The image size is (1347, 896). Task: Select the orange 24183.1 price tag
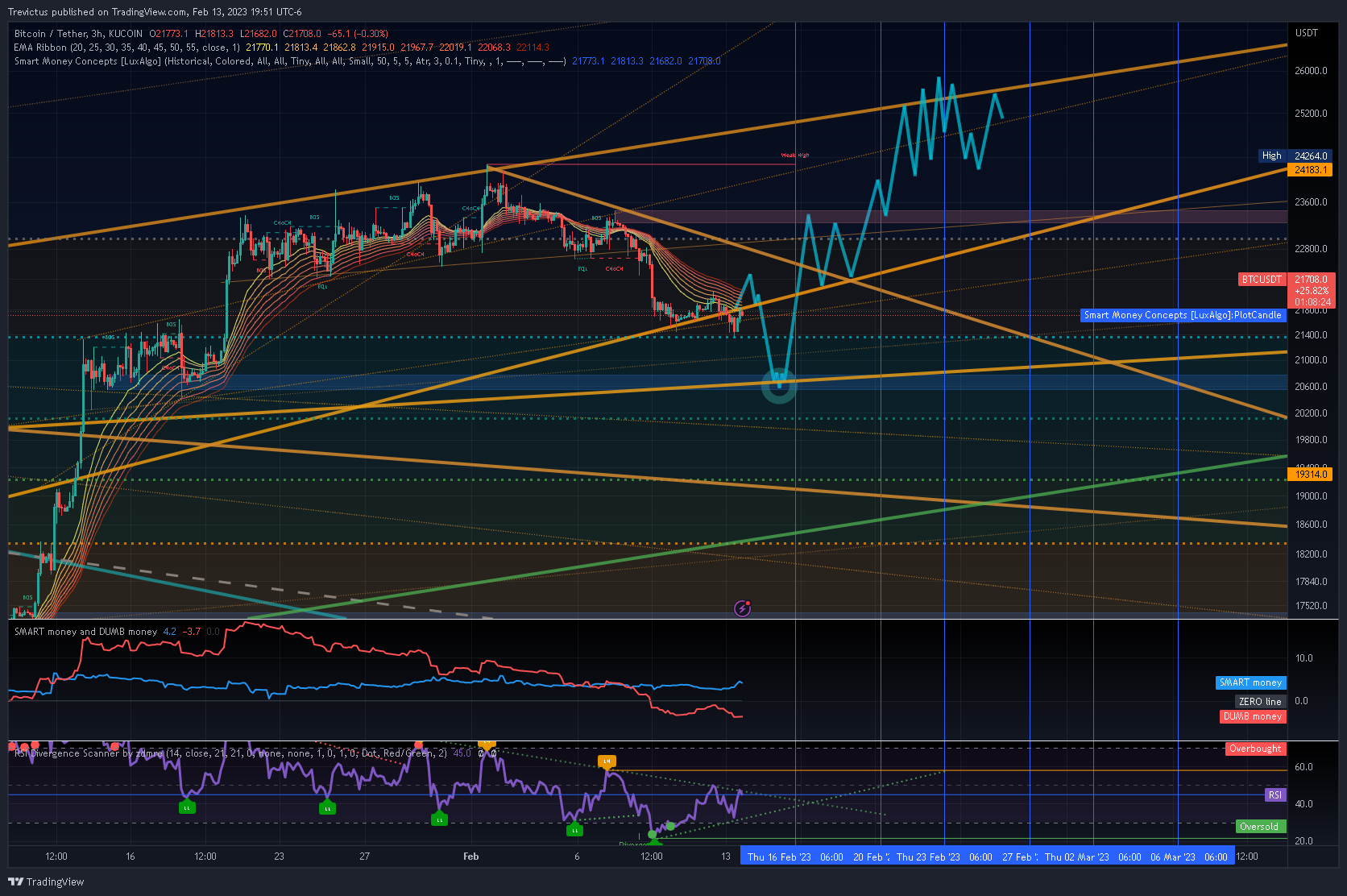[x=1312, y=170]
